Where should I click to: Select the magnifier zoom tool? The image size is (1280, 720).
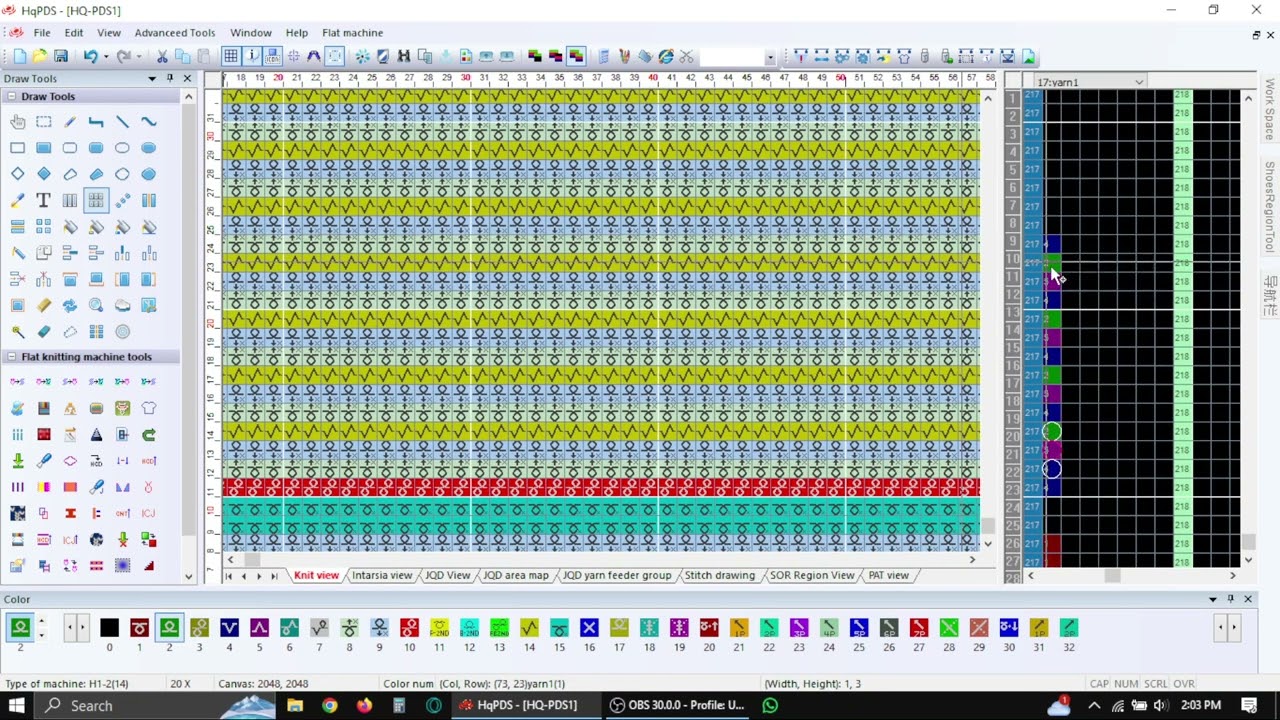(x=96, y=305)
